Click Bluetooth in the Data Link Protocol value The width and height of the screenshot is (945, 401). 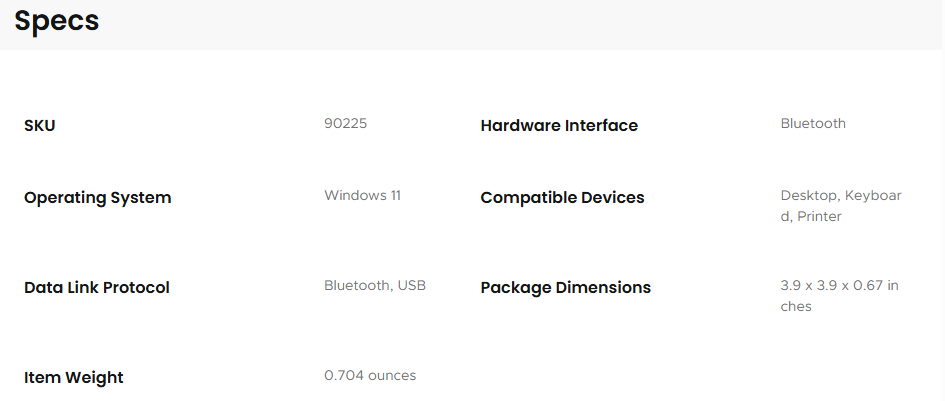(x=357, y=286)
